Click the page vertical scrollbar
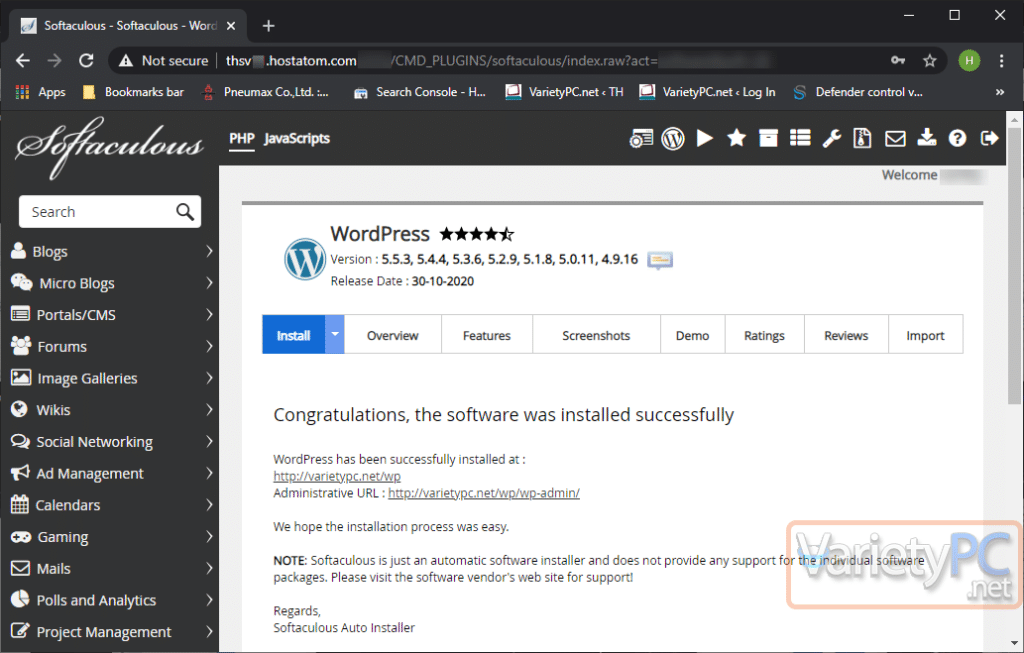Image resolution: width=1024 pixels, height=653 pixels. click(1014, 265)
